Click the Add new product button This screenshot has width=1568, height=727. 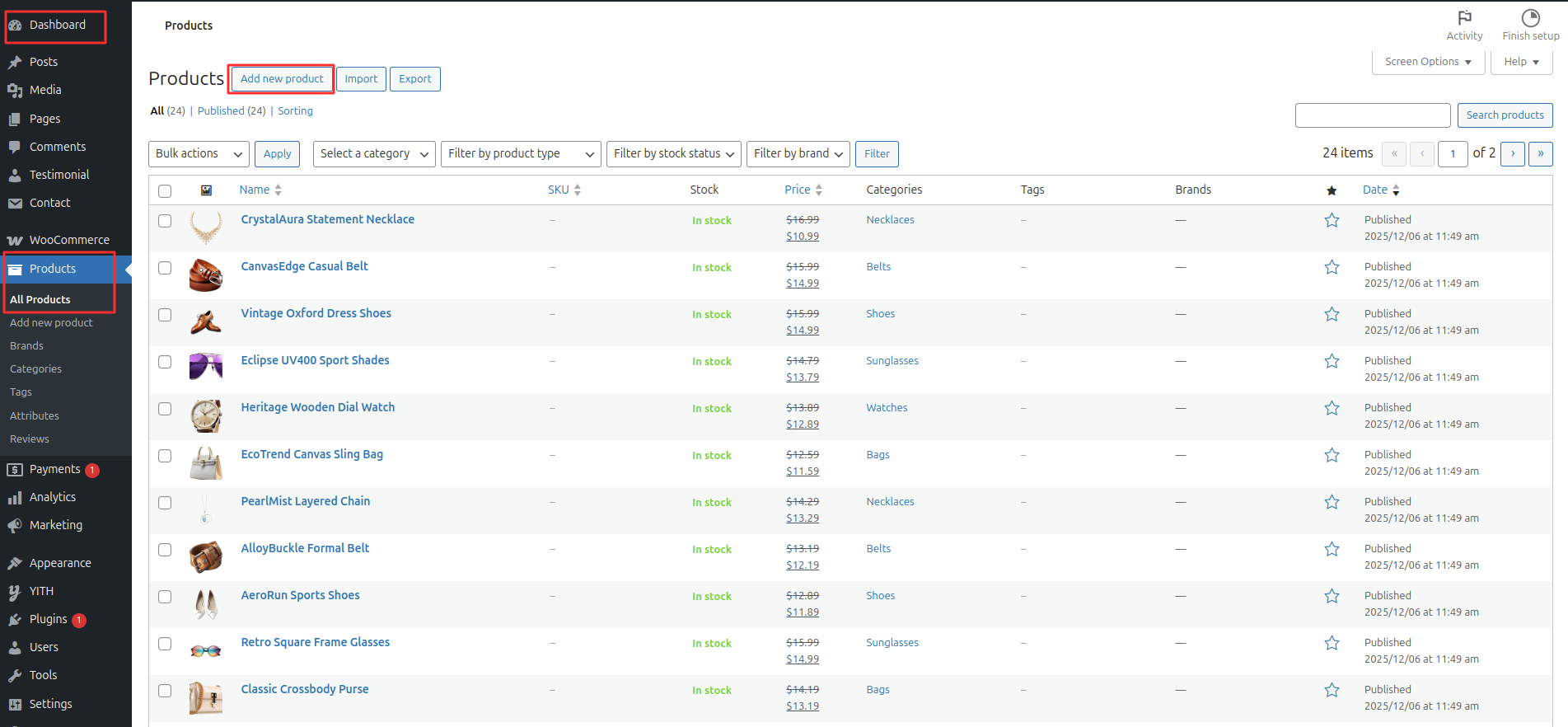(x=282, y=79)
